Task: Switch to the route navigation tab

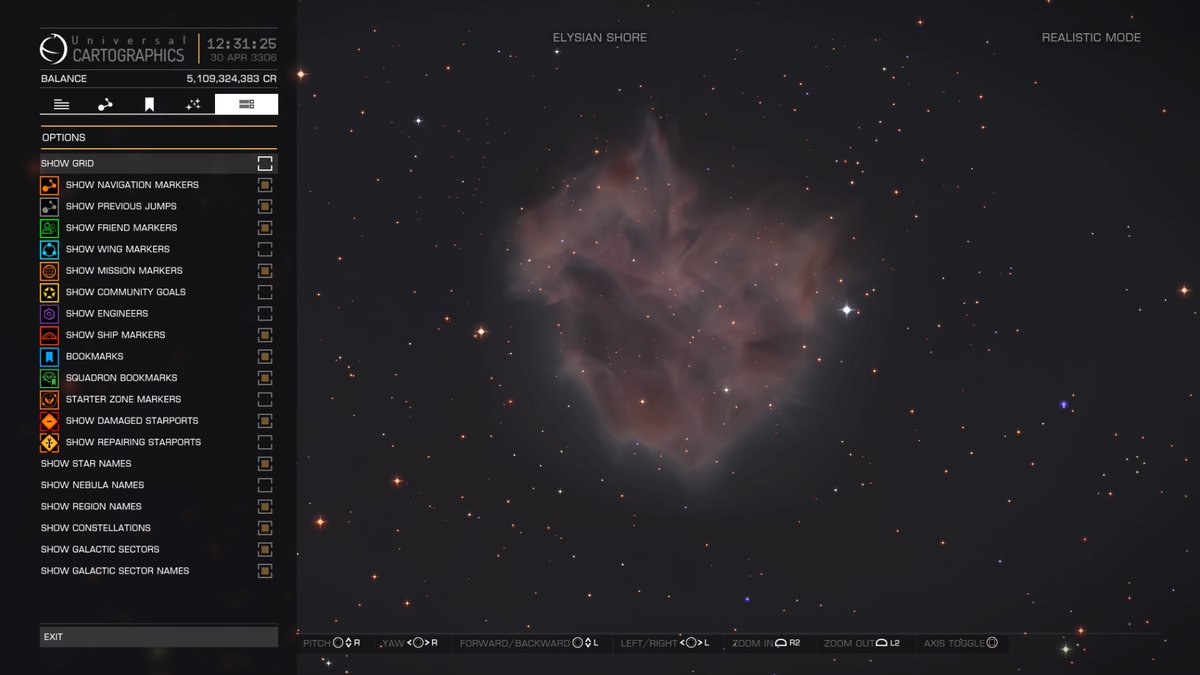Action: (105, 104)
